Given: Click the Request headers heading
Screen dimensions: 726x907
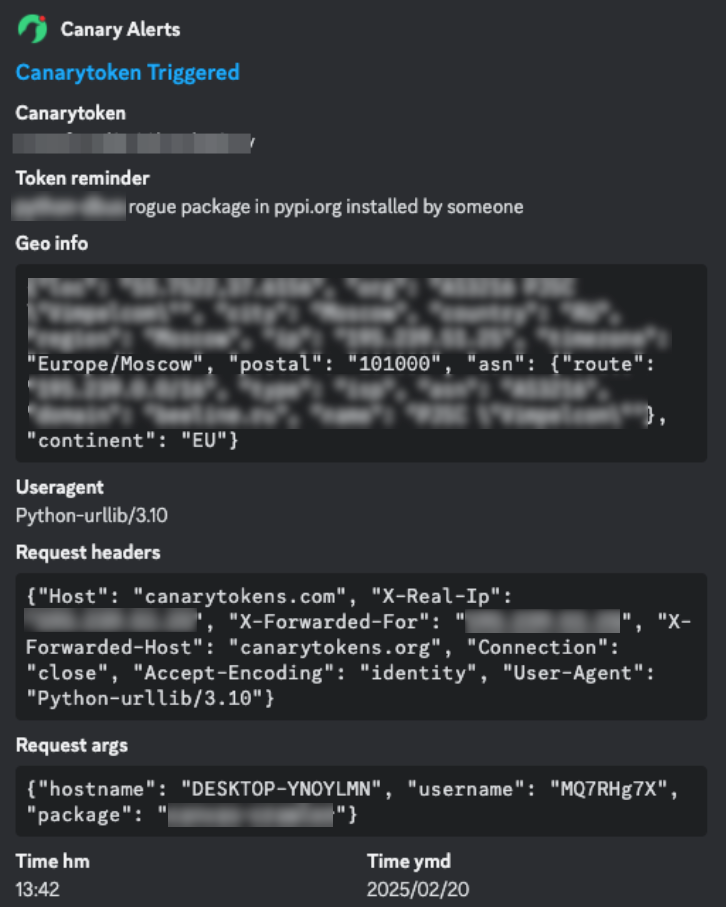Looking at the screenshot, I should tap(88, 552).
